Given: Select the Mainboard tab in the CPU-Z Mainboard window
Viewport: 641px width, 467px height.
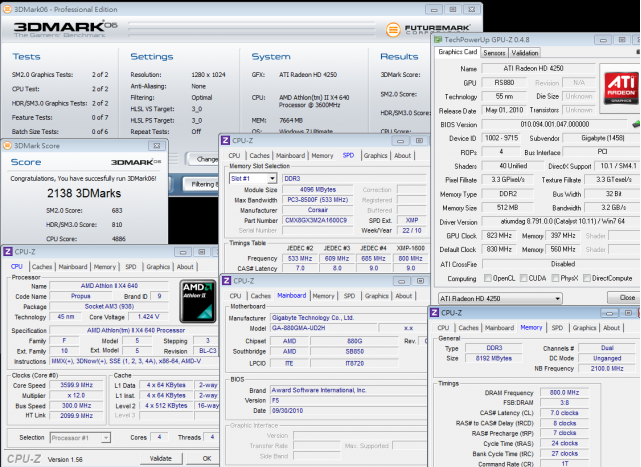Looking at the screenshot, I should click(x=291, y=295).
